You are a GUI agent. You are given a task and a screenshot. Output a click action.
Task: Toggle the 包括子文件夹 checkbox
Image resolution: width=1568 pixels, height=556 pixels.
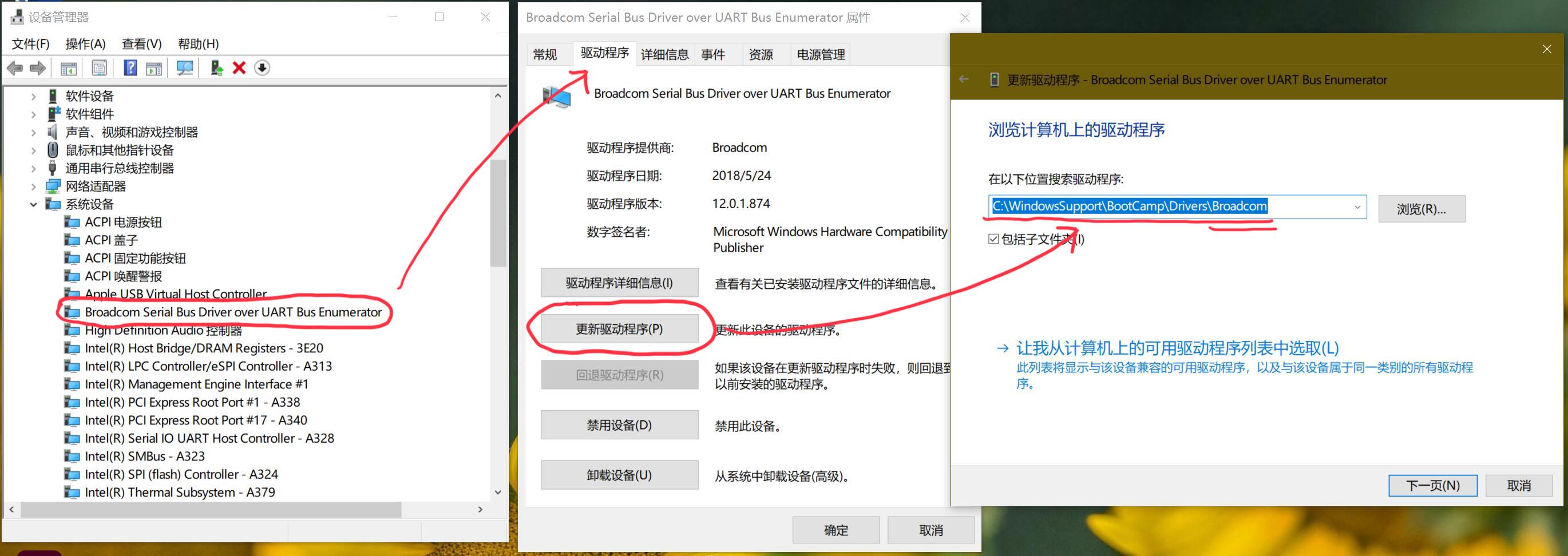click(993, 239)
